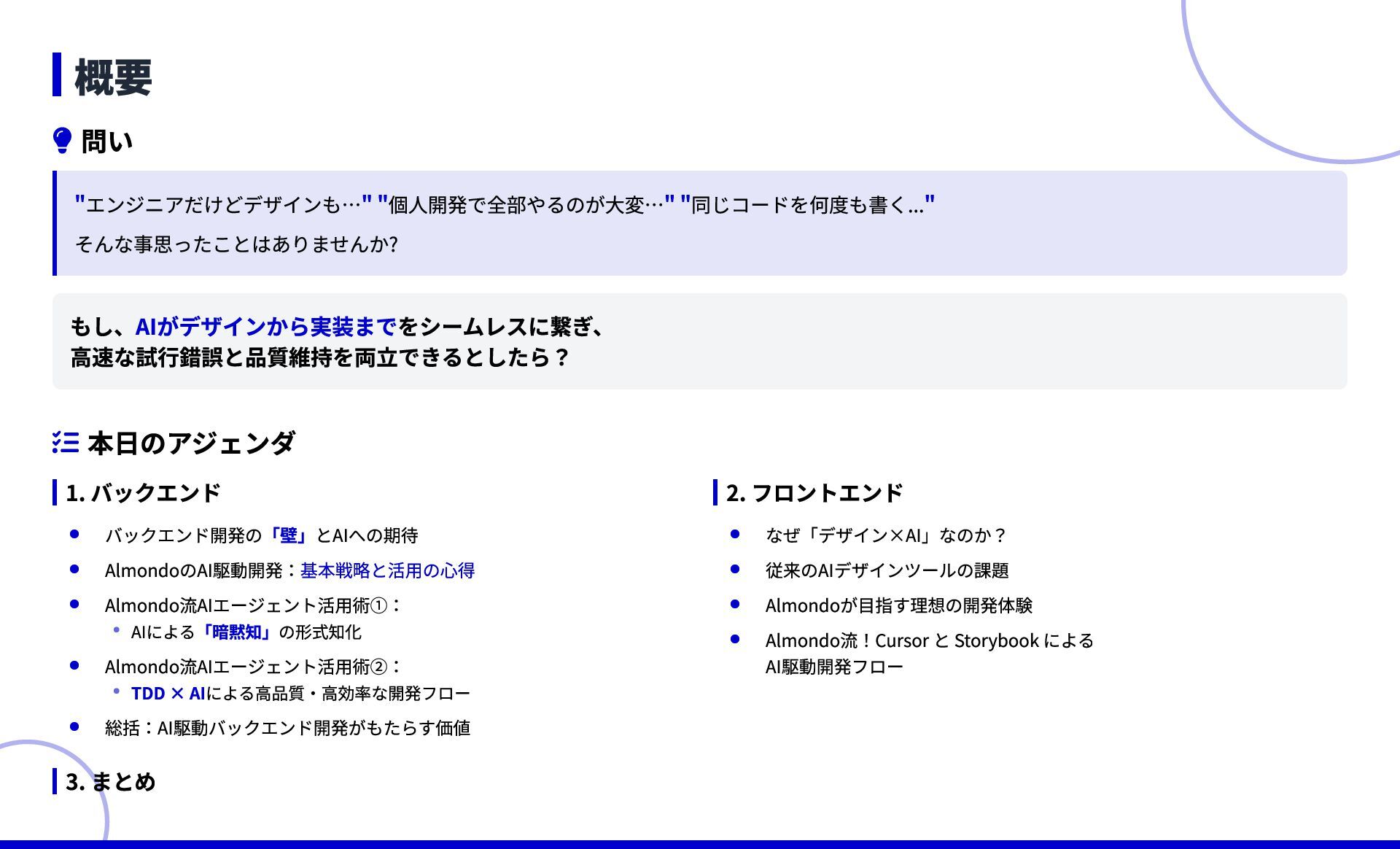Click the 基本戦略と活用の心得 link text
Image resolution: width=1400 pixels, height=849 pixels.
click(x=387, y=570)
